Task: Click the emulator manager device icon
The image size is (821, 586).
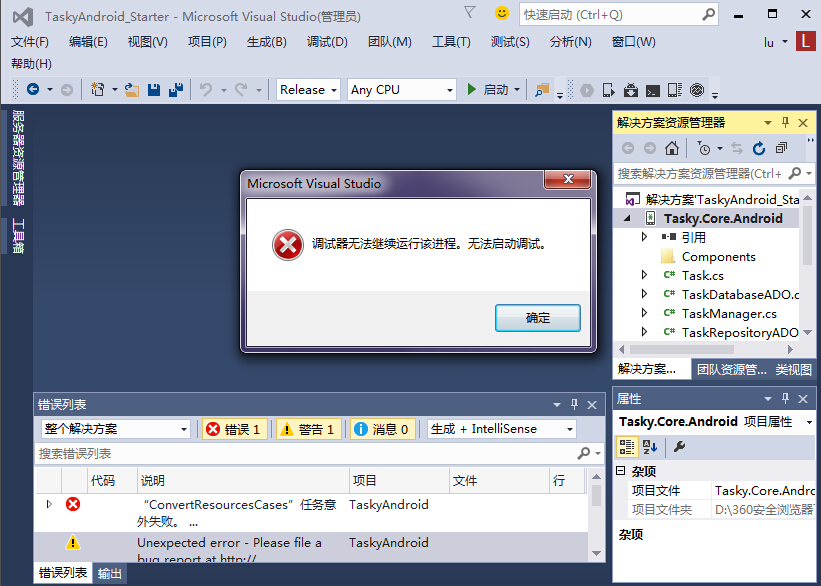Action: tap(675, 90)
